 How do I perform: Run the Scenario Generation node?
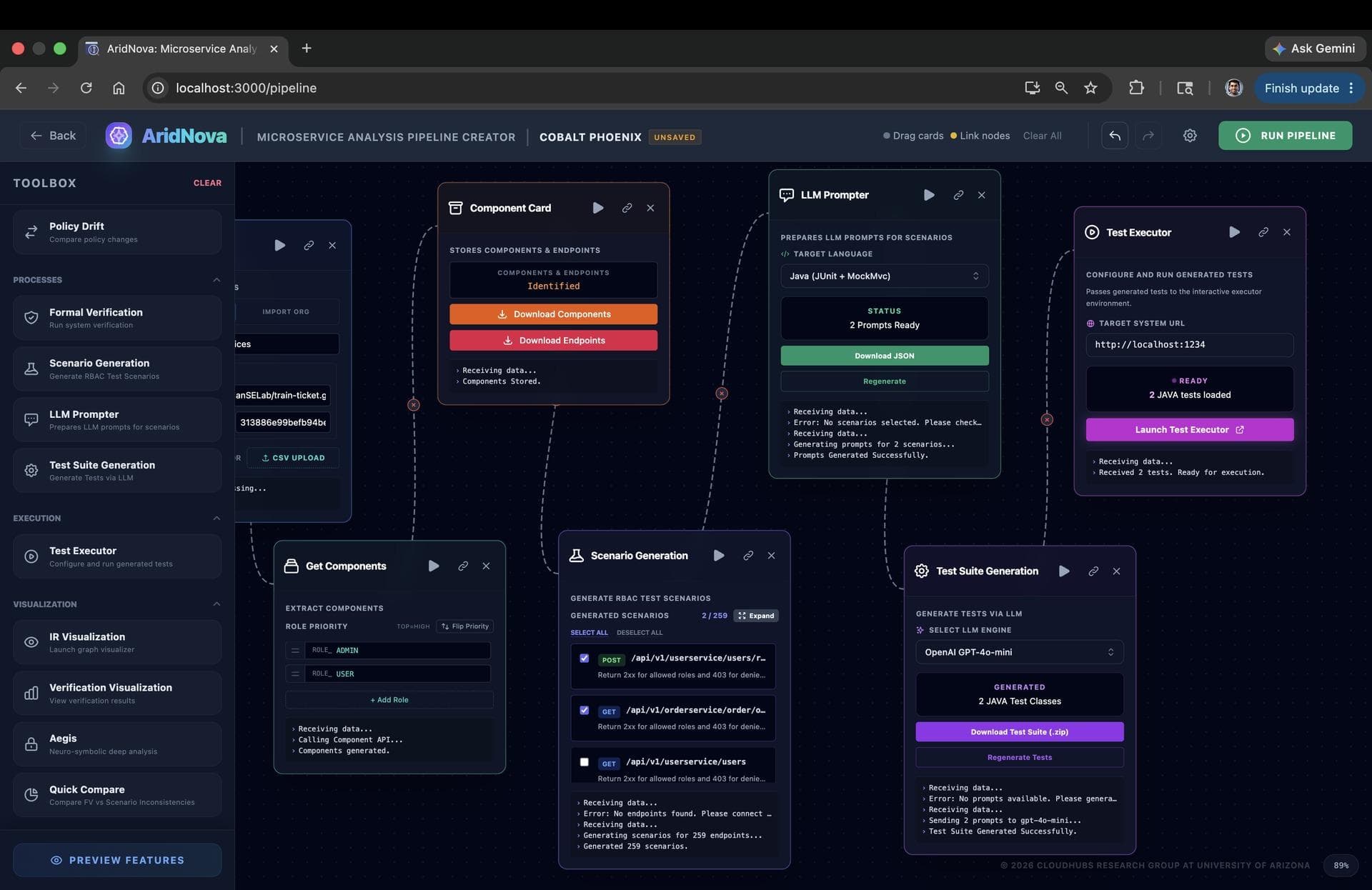719,556
